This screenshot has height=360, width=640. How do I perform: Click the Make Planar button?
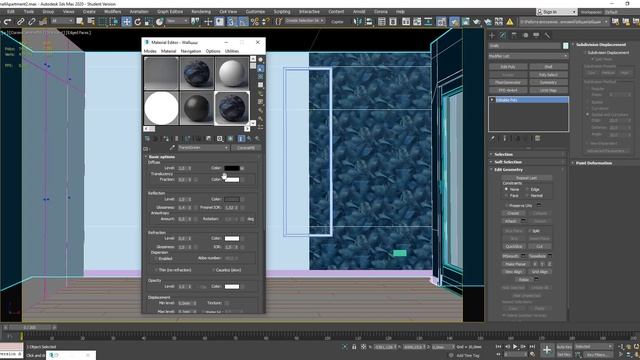(515, 264)
